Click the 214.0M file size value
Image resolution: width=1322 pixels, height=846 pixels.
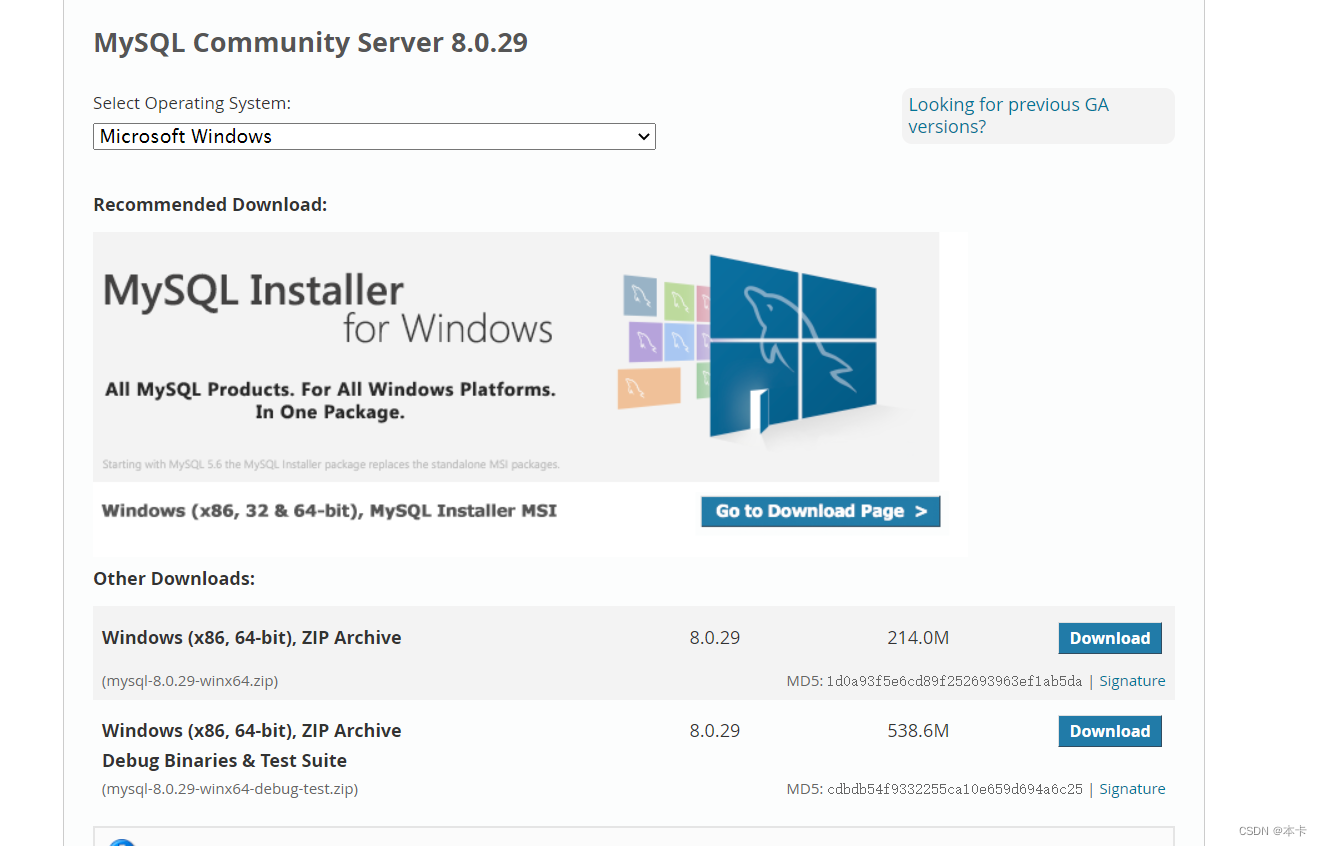click(x=918, y=638)
